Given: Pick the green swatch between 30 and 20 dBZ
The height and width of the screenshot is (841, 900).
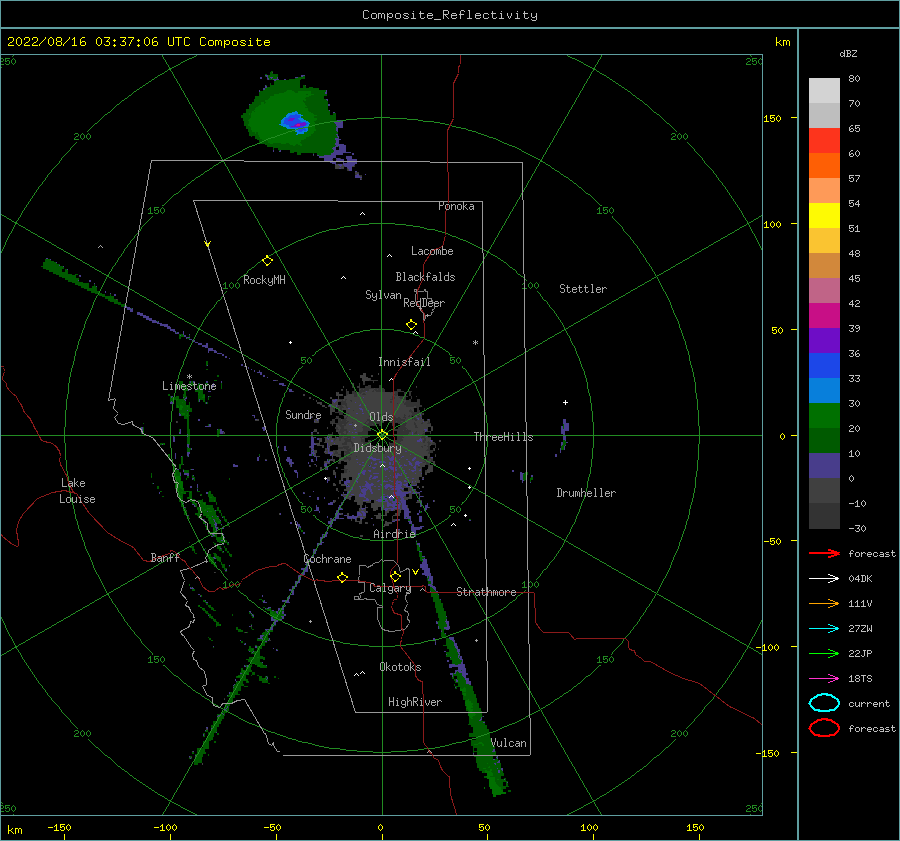Looking at the screenshot, I should click(824, 416).
